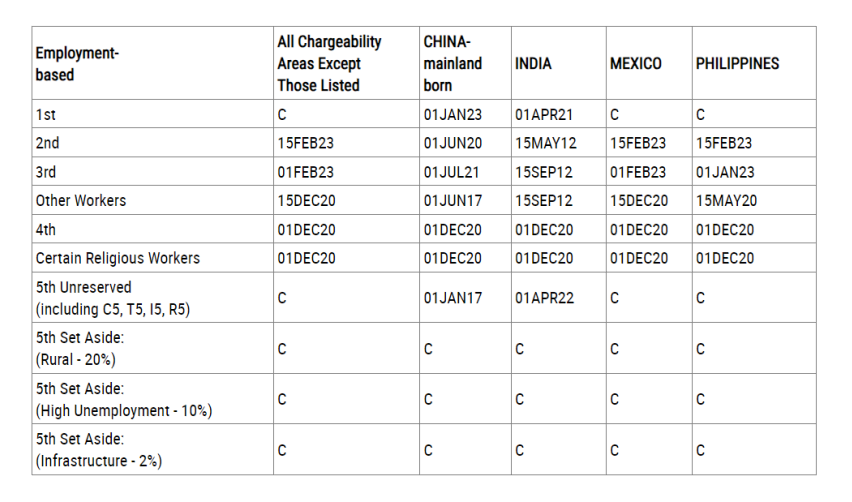852x502 pixels.
Task: Click the Certain Religious Workers row label
Action: coord(118,258)
